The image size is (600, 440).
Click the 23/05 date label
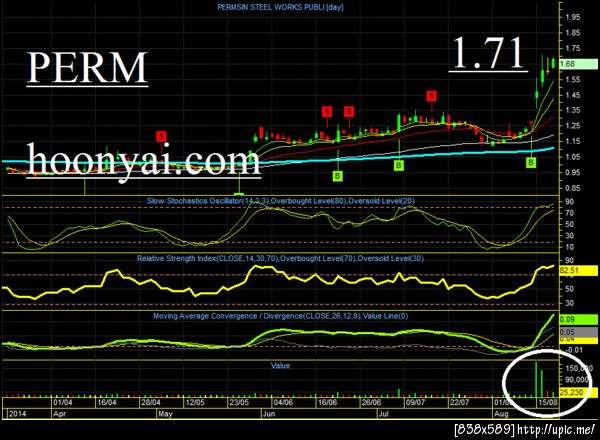[x=239, y=403]
